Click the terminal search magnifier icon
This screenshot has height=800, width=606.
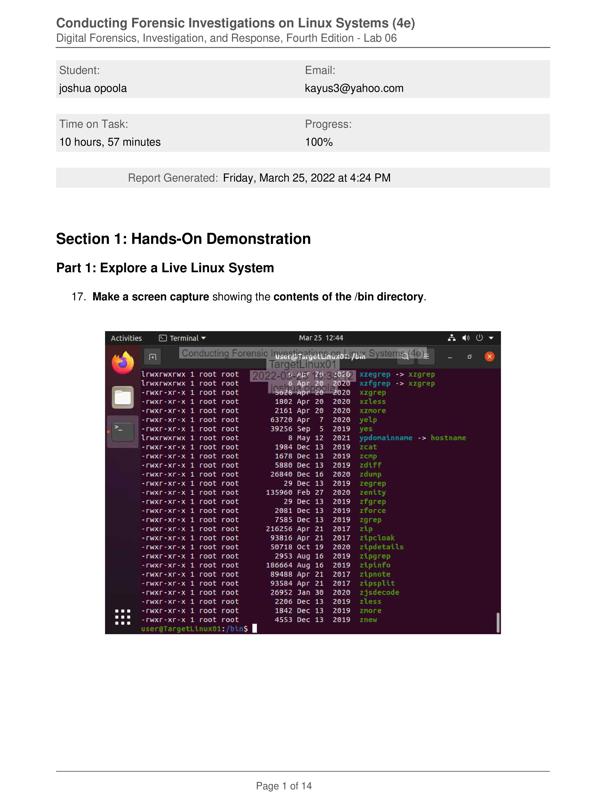[x=405, y=357]
